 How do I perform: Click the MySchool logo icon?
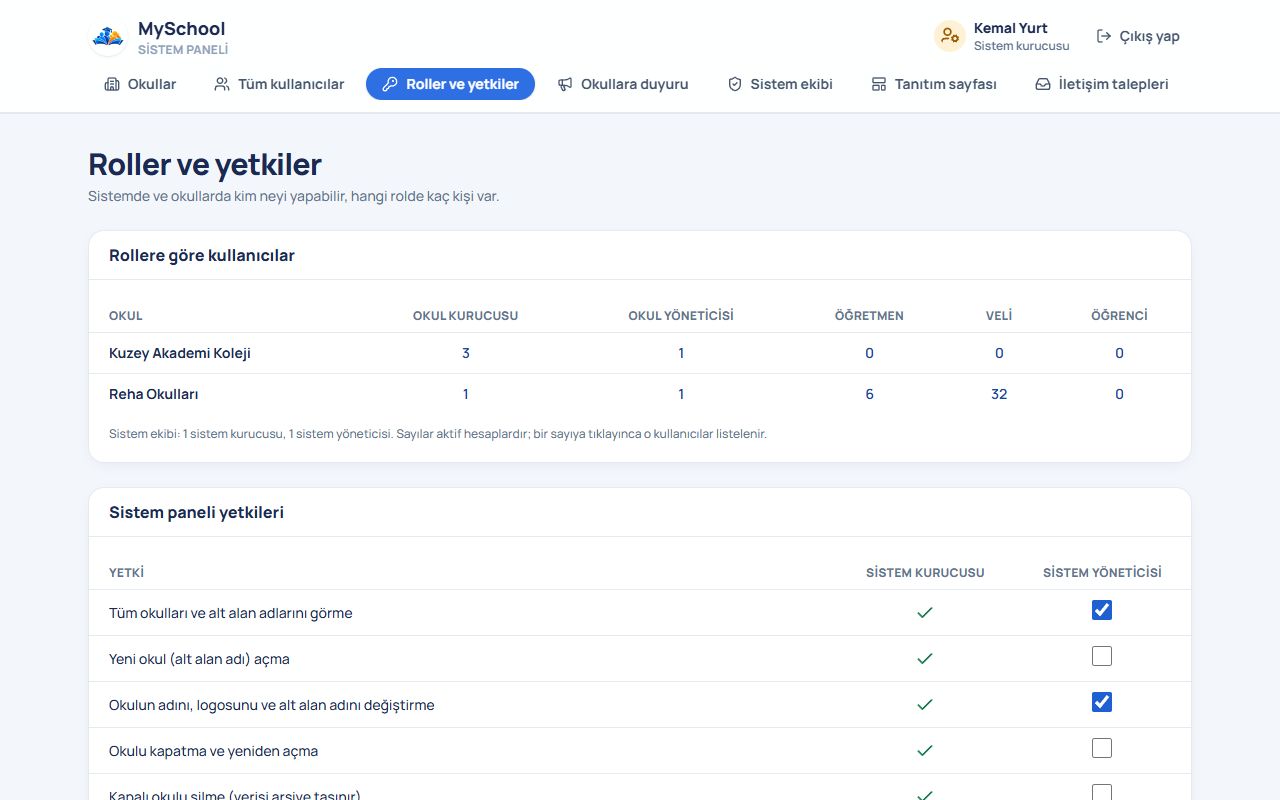108,37
